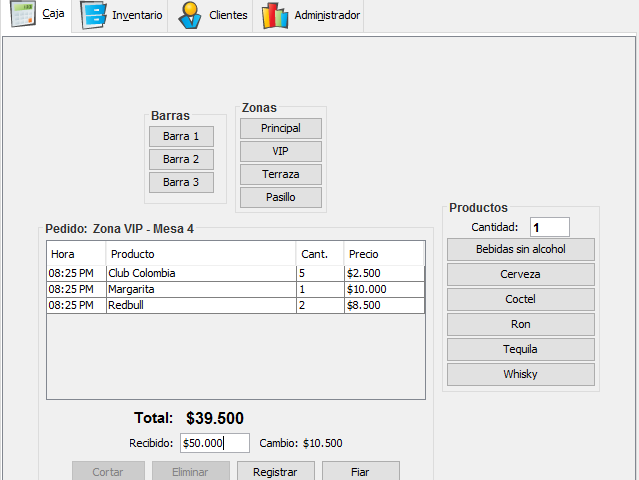Select the Margarita order row
The width and height of the screenshot is (639, 480).
click(x=200, y=289)
